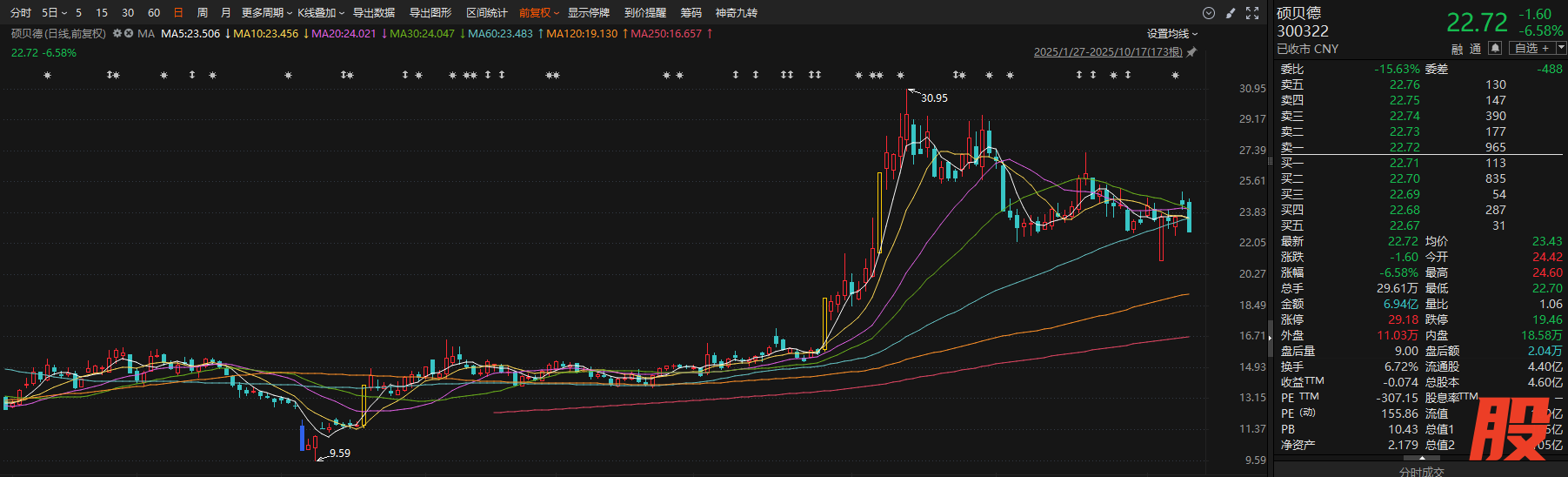Add stock with 自选 + button
Image resolution: width=1568 pixels, height=477 pixels.
point(1532,49)
